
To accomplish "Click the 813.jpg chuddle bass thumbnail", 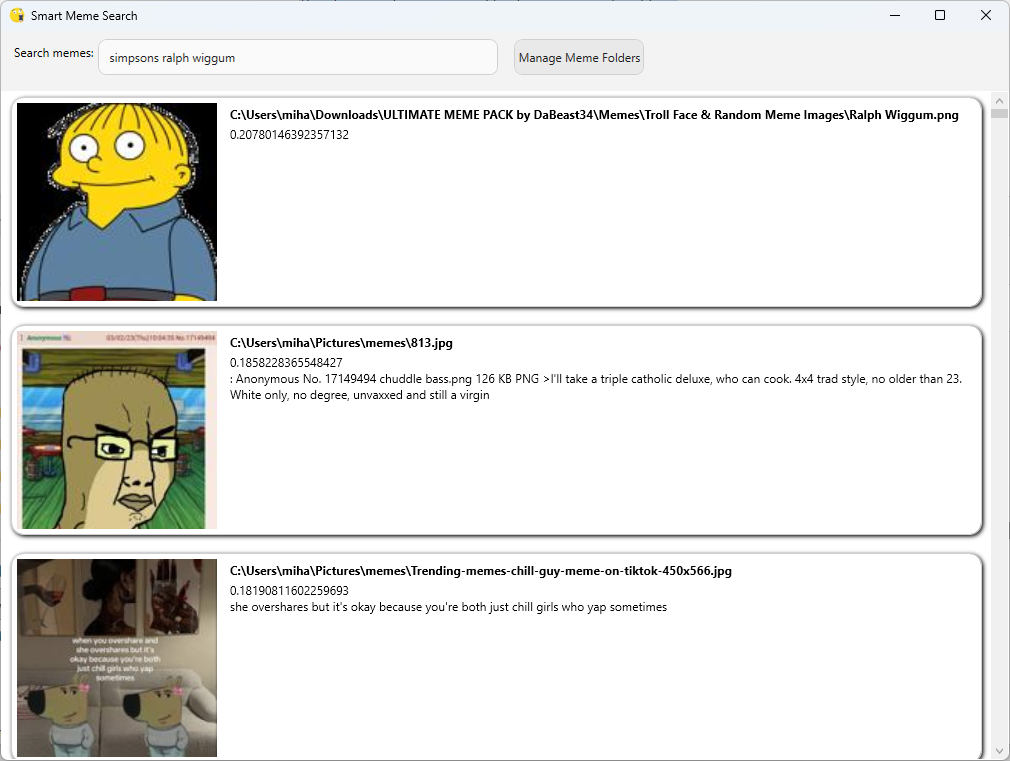I will pyautogui.click(x=117, y=429).
